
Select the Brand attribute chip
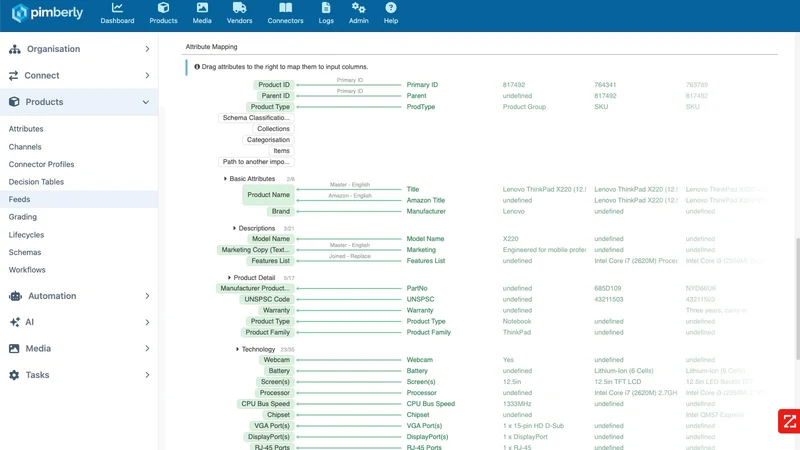click(281, 211)
